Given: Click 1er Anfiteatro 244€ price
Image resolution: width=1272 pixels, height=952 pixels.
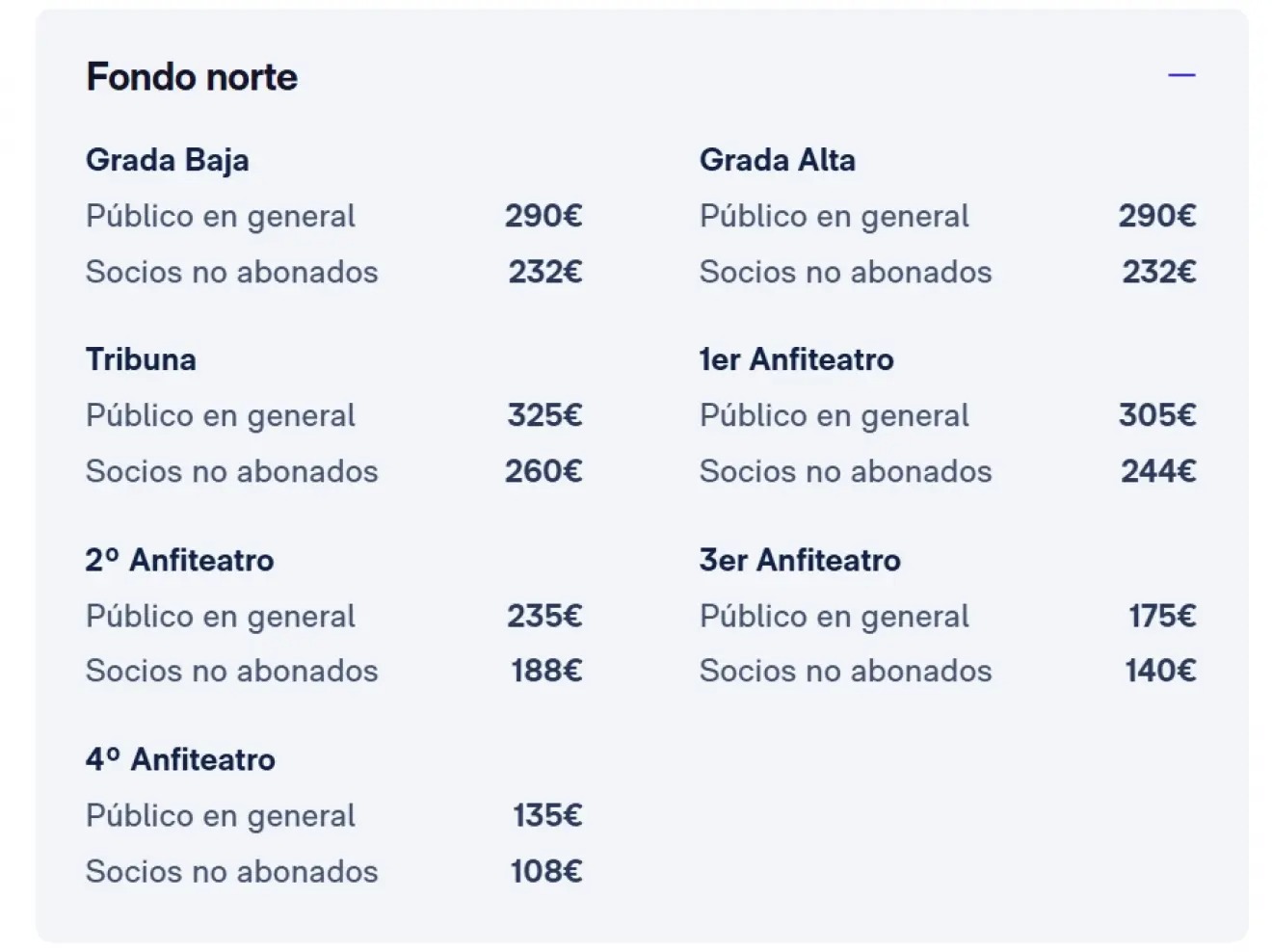Looking at the screenshot, I should (1158, 471).
